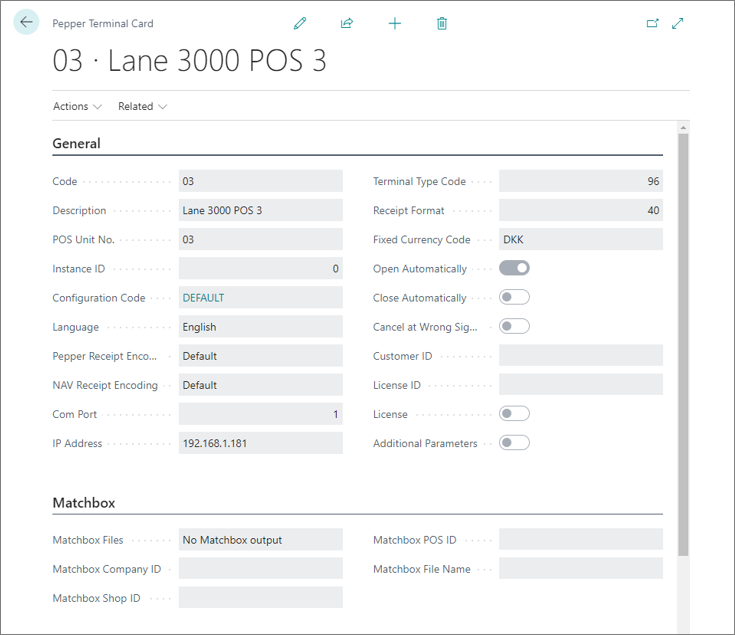This screenshot has width=735, height=635.
Task: Open Matchbox Files No Matchbox output field
Action: point(261,539)
